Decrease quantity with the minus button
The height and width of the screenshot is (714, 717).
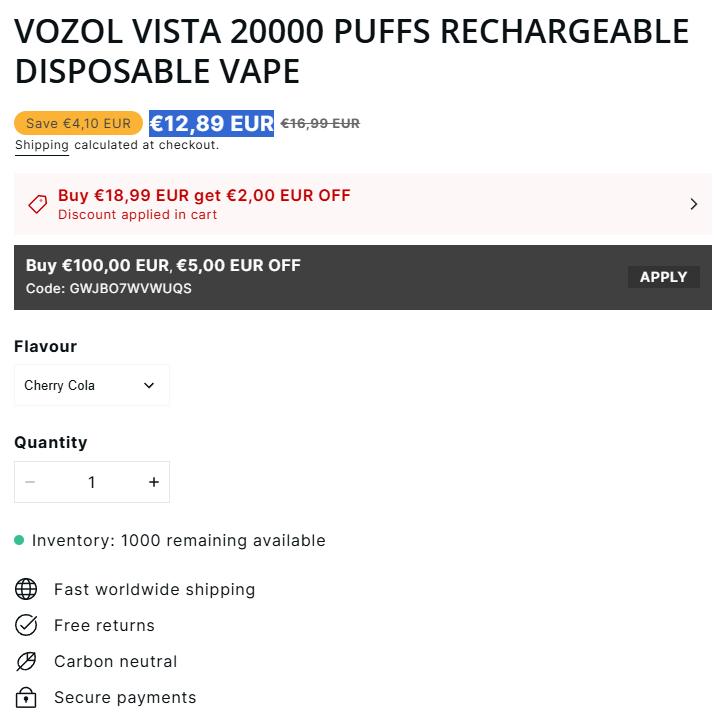tap(30, 482)
